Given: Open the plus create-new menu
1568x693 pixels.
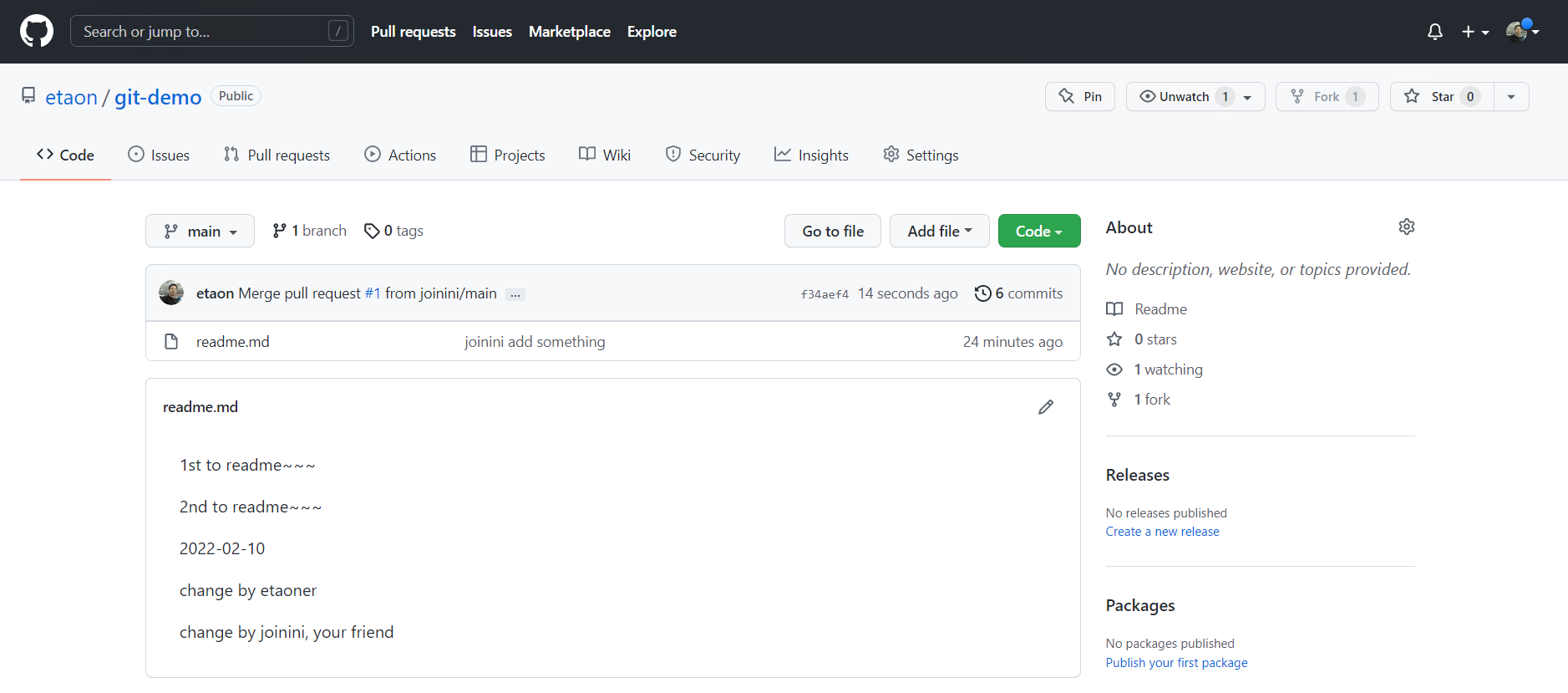Looking at the screenshot, I should click(x=1475, y=32).
